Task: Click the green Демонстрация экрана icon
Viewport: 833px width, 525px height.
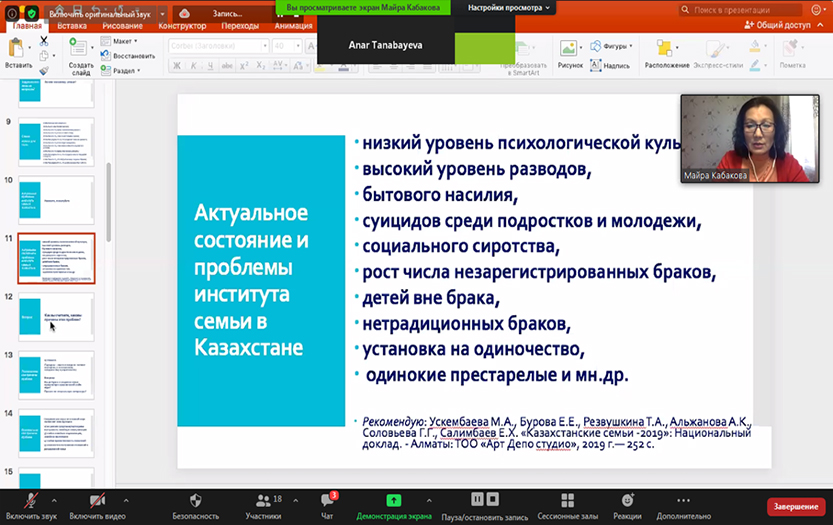Action: coord(393,499)
